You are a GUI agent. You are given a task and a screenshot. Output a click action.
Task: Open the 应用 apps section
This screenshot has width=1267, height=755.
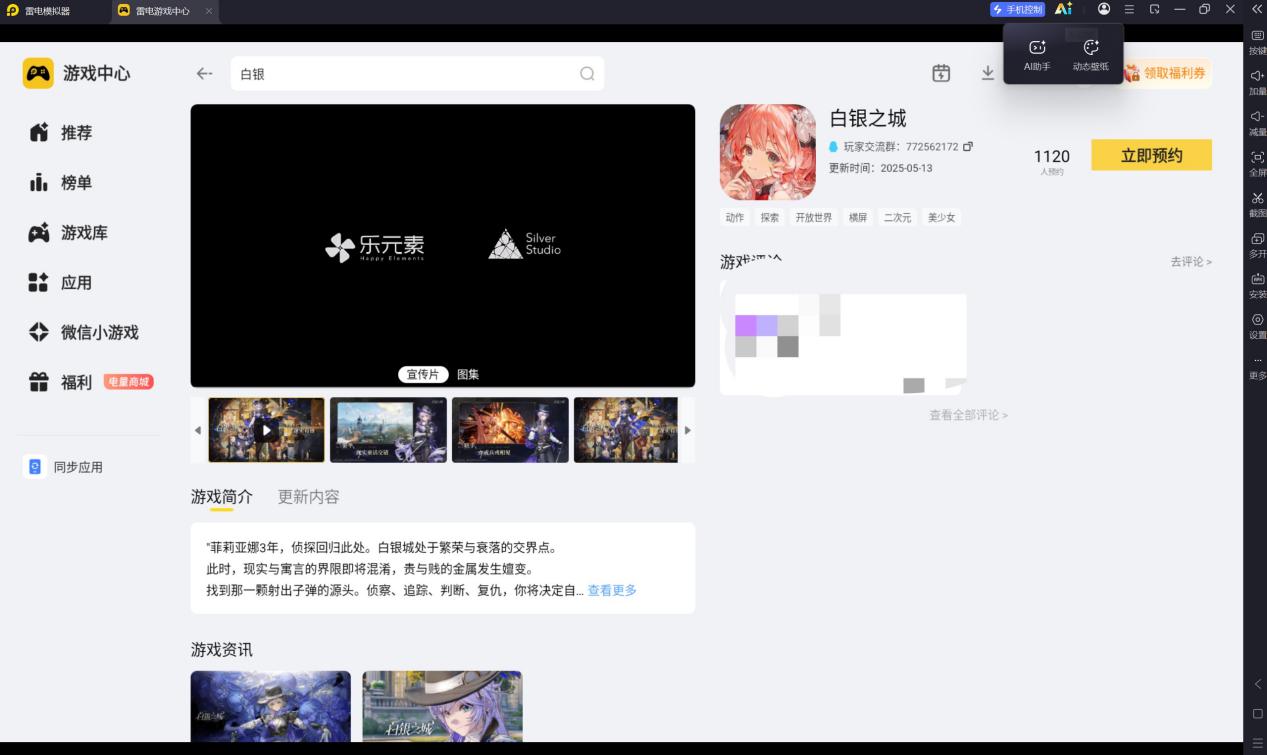[75, 283]
